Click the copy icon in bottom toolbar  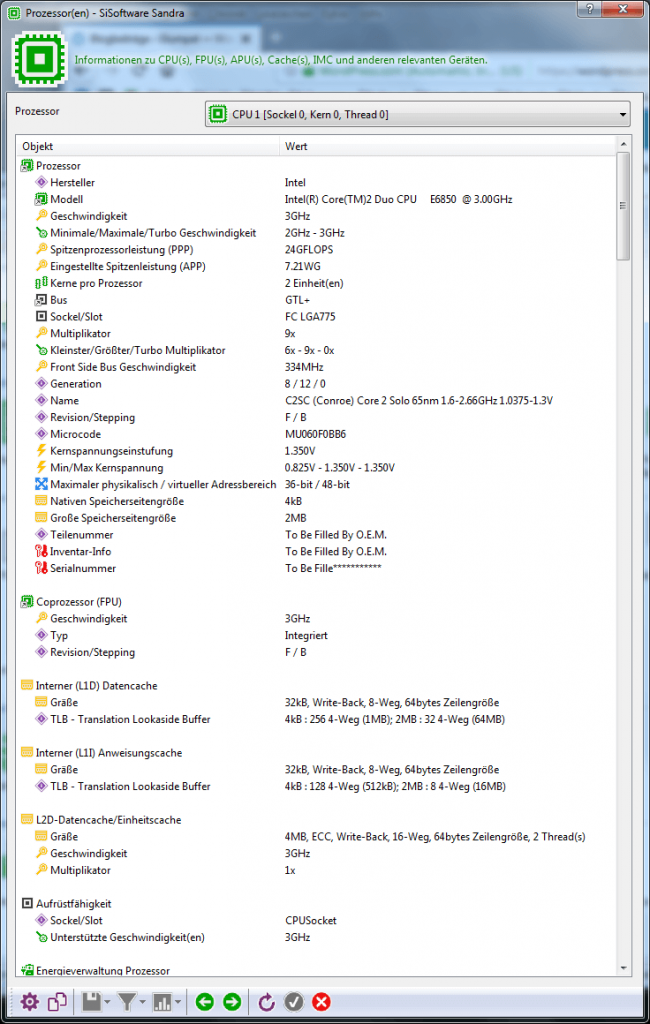(x=58, y=1001)
